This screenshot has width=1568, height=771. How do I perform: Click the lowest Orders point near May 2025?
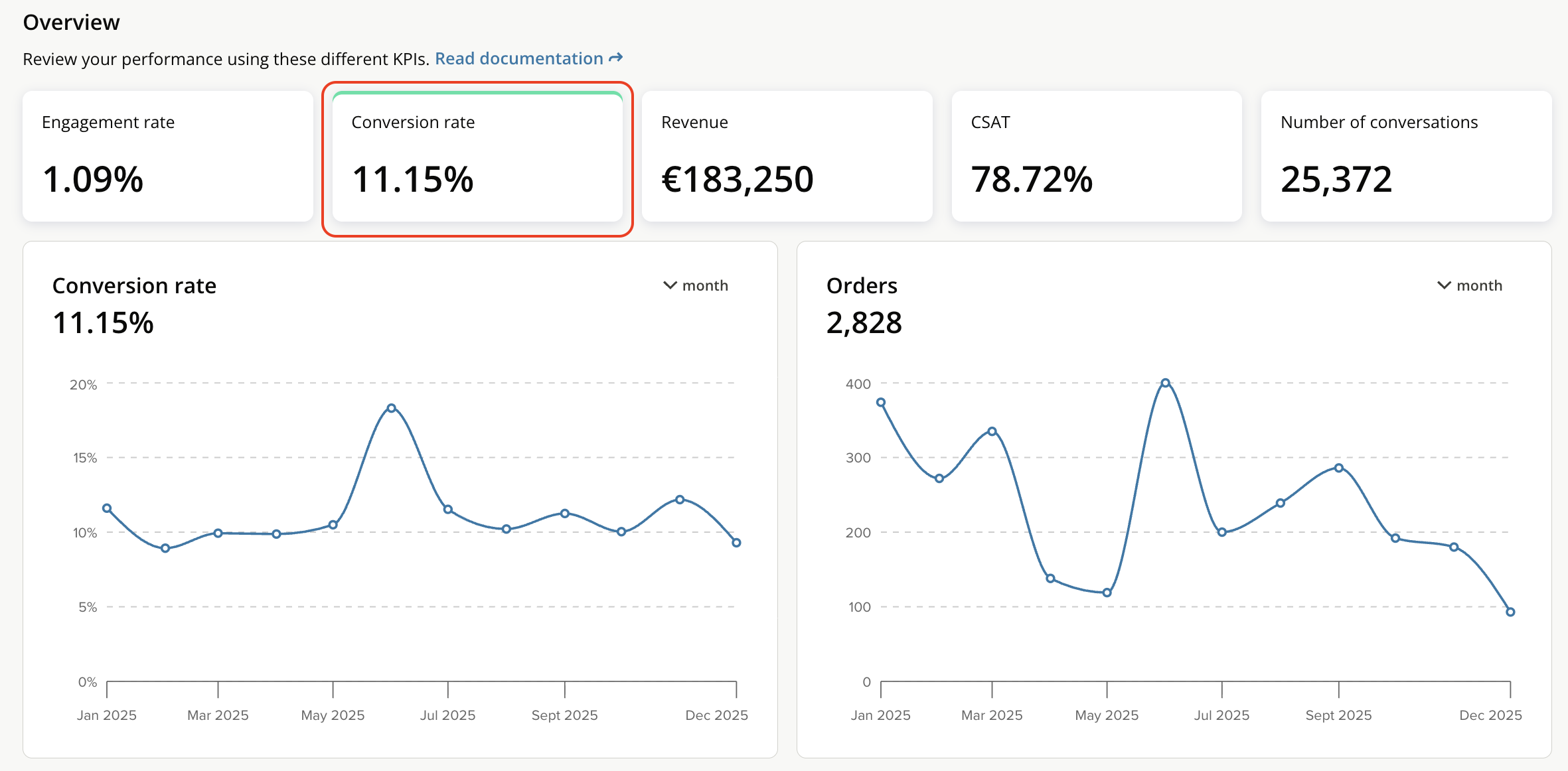click(x=1107, y=593)
